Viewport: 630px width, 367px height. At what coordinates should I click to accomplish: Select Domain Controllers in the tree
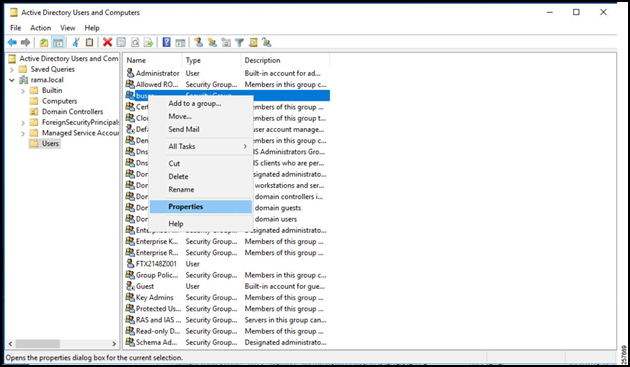coord(72,112)
